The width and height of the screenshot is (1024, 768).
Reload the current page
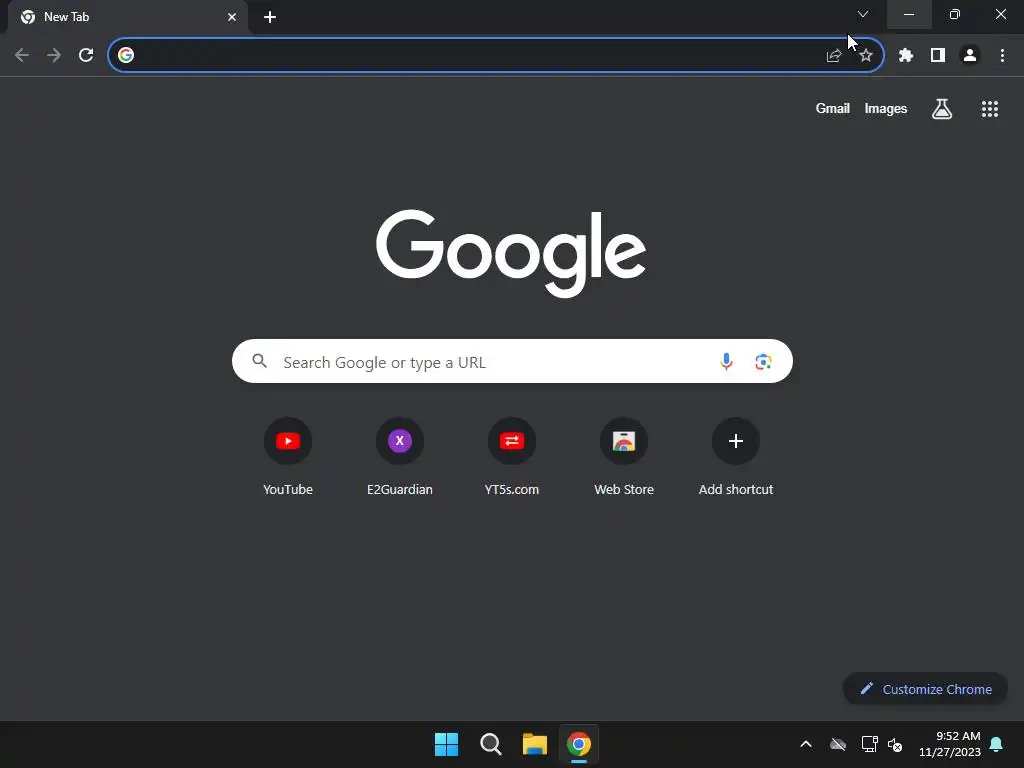click(x=86, y=56)
